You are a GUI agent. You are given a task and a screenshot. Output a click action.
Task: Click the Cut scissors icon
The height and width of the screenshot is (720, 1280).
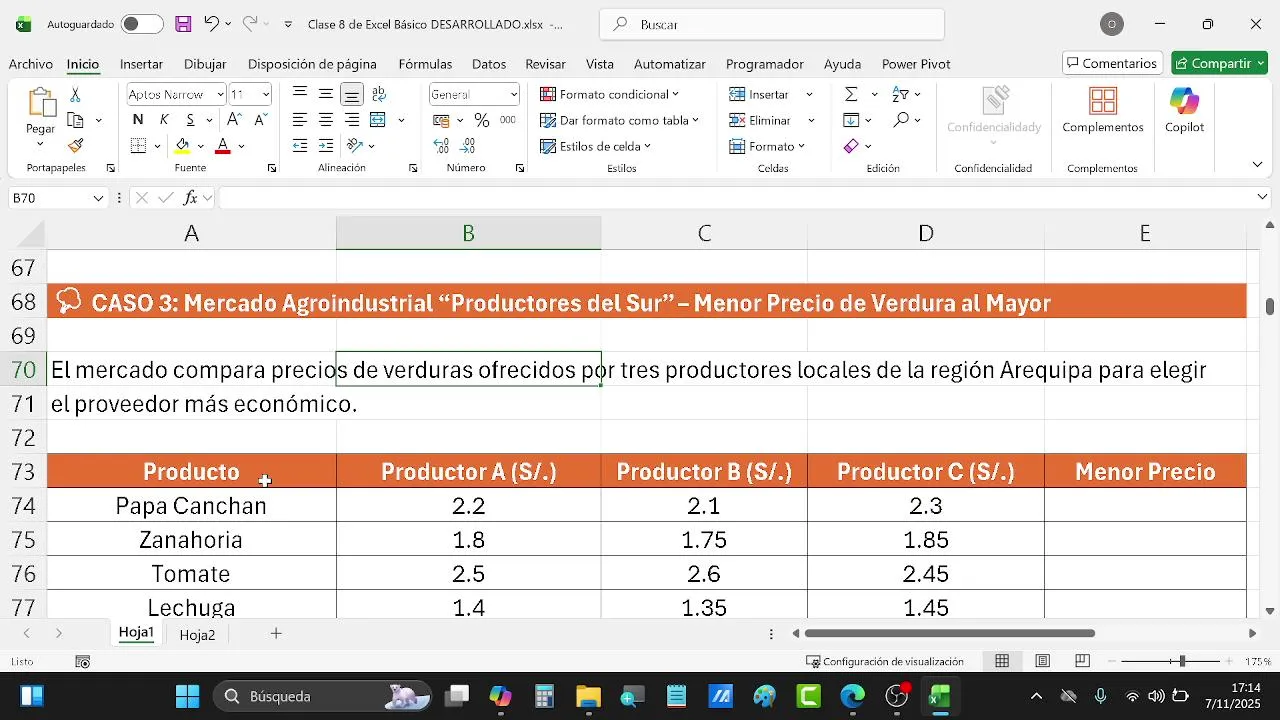pos(75,94)
